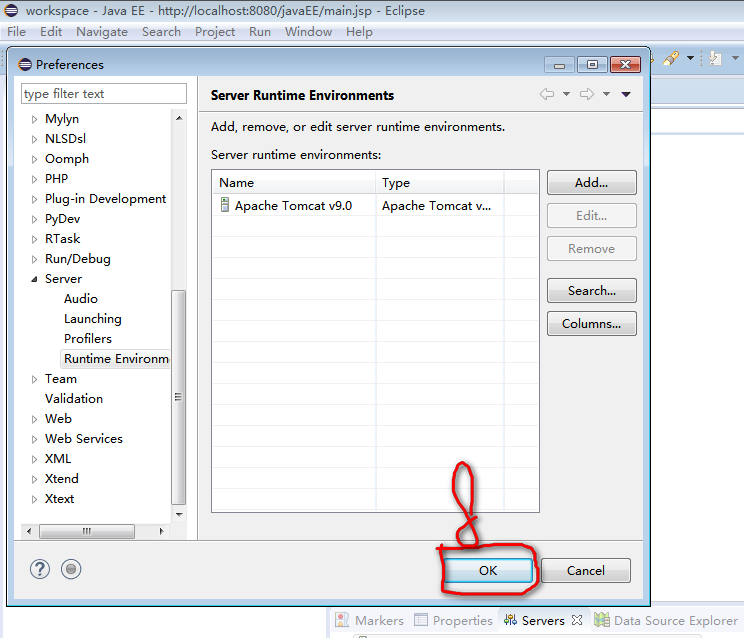Viewport: 744px width, 638px height.
Task: Expand the Oomph tree node
Action: [x=34, y=159]
